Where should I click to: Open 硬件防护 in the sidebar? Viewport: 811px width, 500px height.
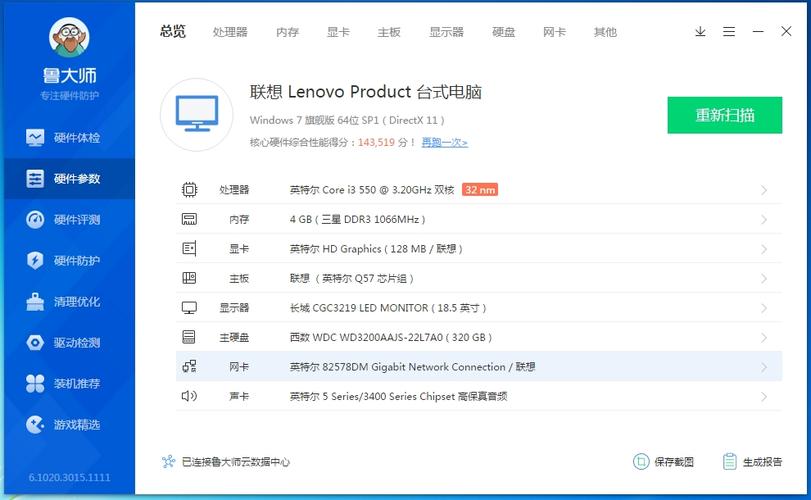[x=69, y=261]
